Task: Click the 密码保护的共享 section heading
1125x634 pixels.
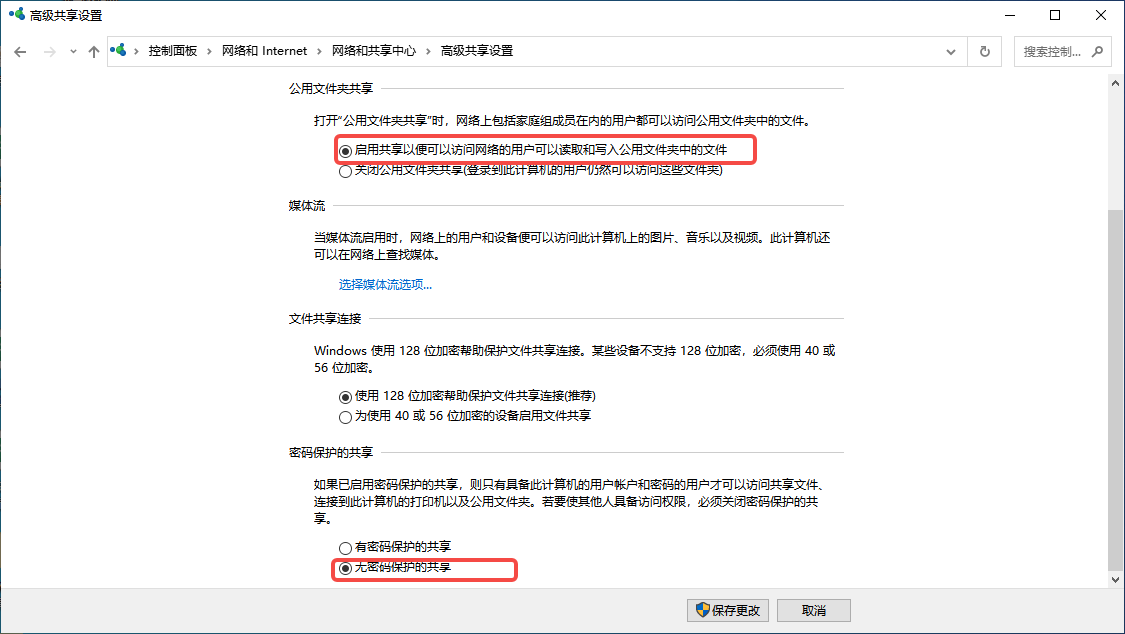Action: pos(331,453)
